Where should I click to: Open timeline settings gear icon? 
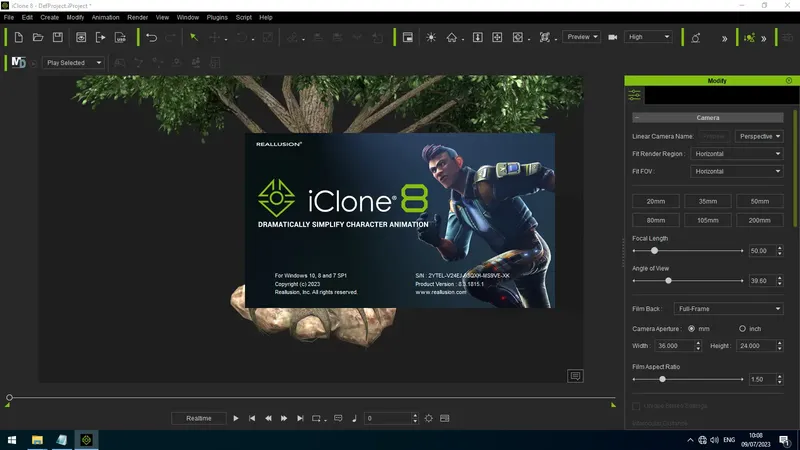tap(429, 418)
